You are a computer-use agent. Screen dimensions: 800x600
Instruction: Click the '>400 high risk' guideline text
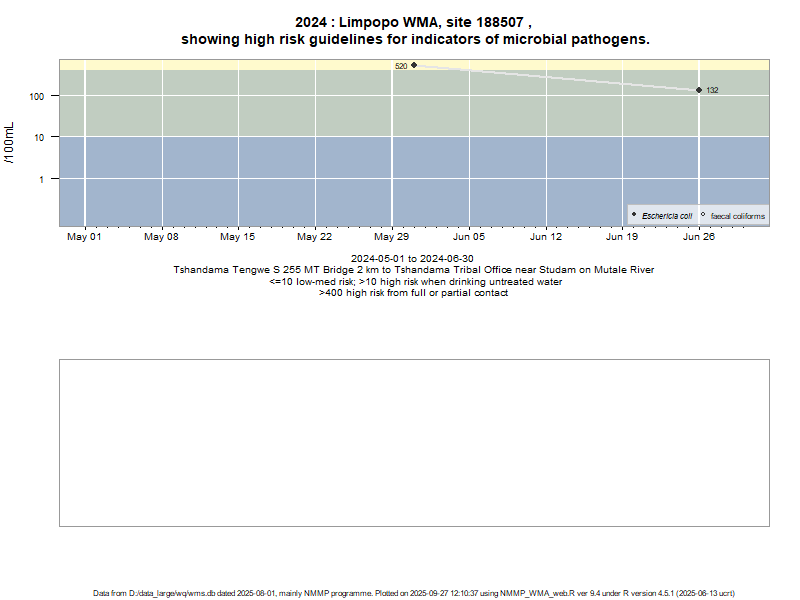[x=413, y=293]
